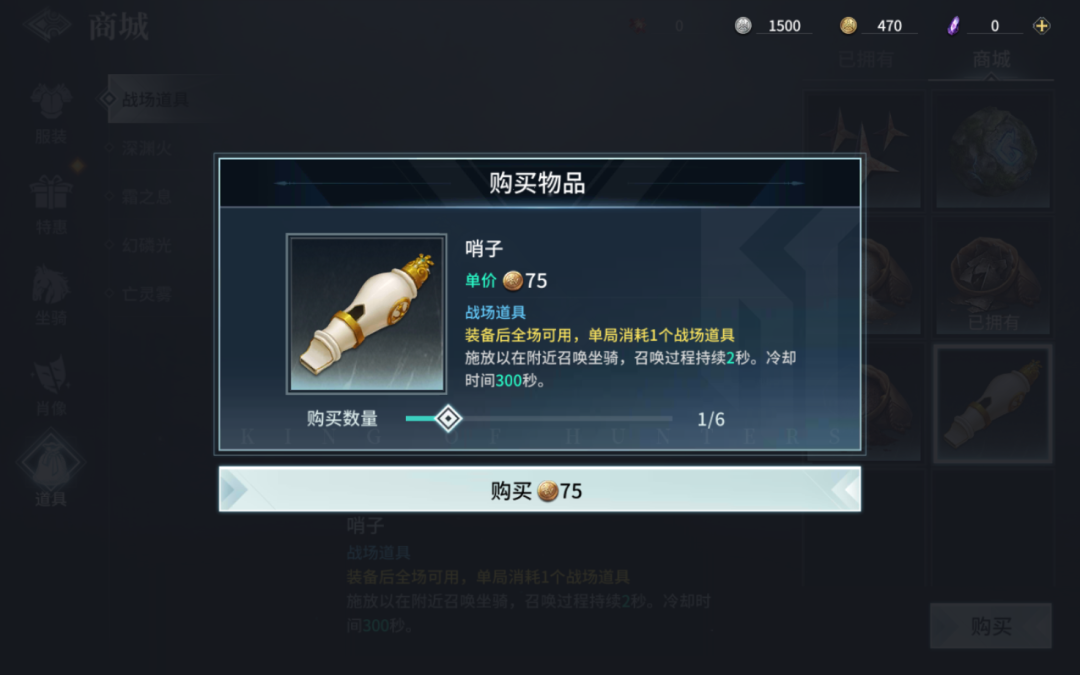Image resolution: width=1080 pixels, height=675 pixels.
Task: Click the dimmed 购买 button at bottom right
Action: (x=990, y=625)
